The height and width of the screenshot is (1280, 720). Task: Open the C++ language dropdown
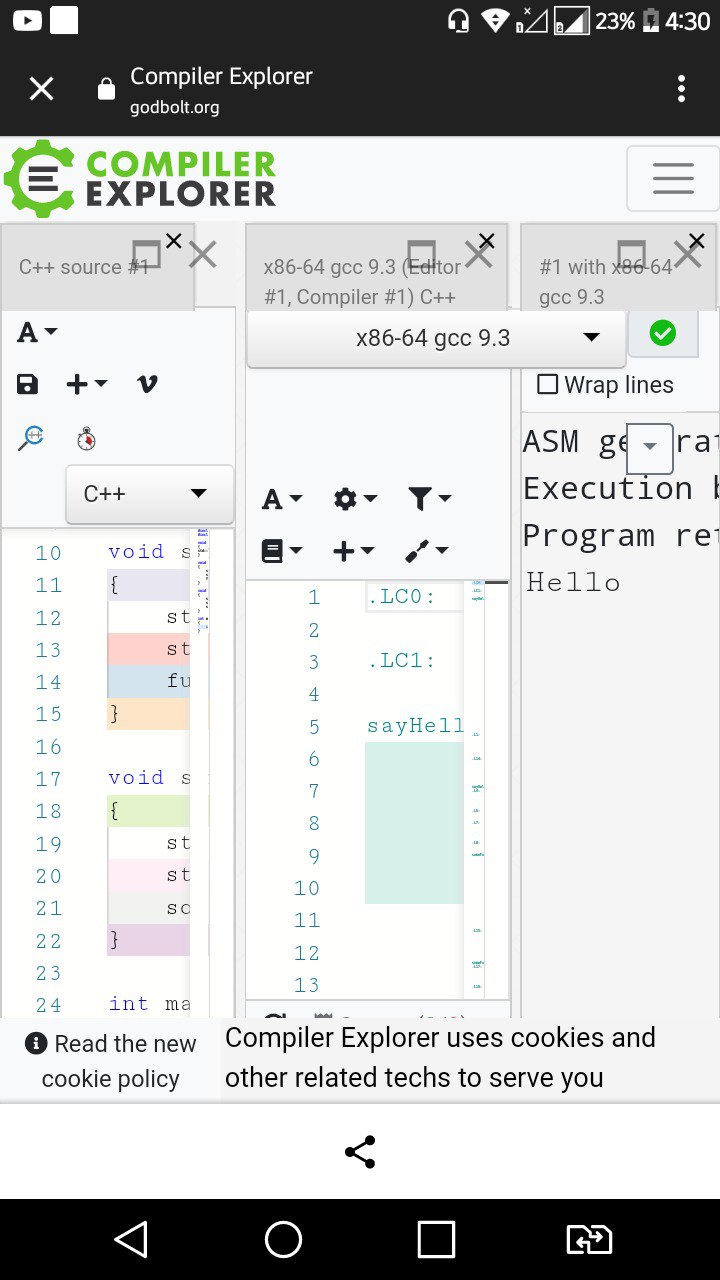pyautogui.click(x=149, y=494)
